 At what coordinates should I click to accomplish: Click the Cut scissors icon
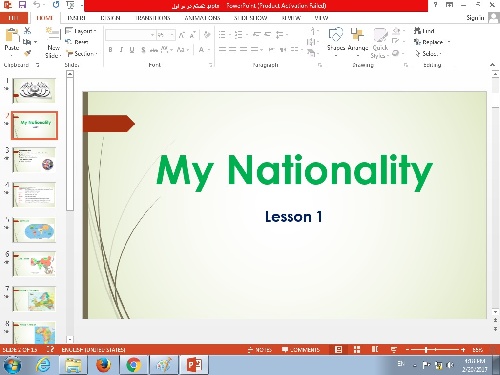27,31
